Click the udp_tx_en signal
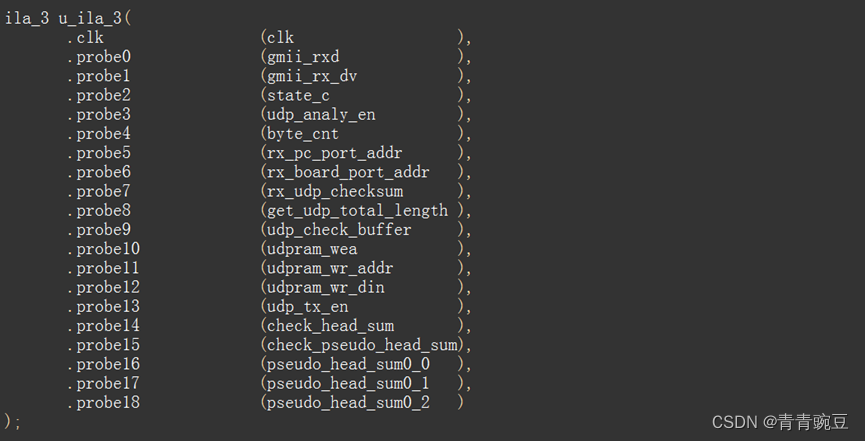The width and height of the screenshot is (865, 441). coord(307,307)
